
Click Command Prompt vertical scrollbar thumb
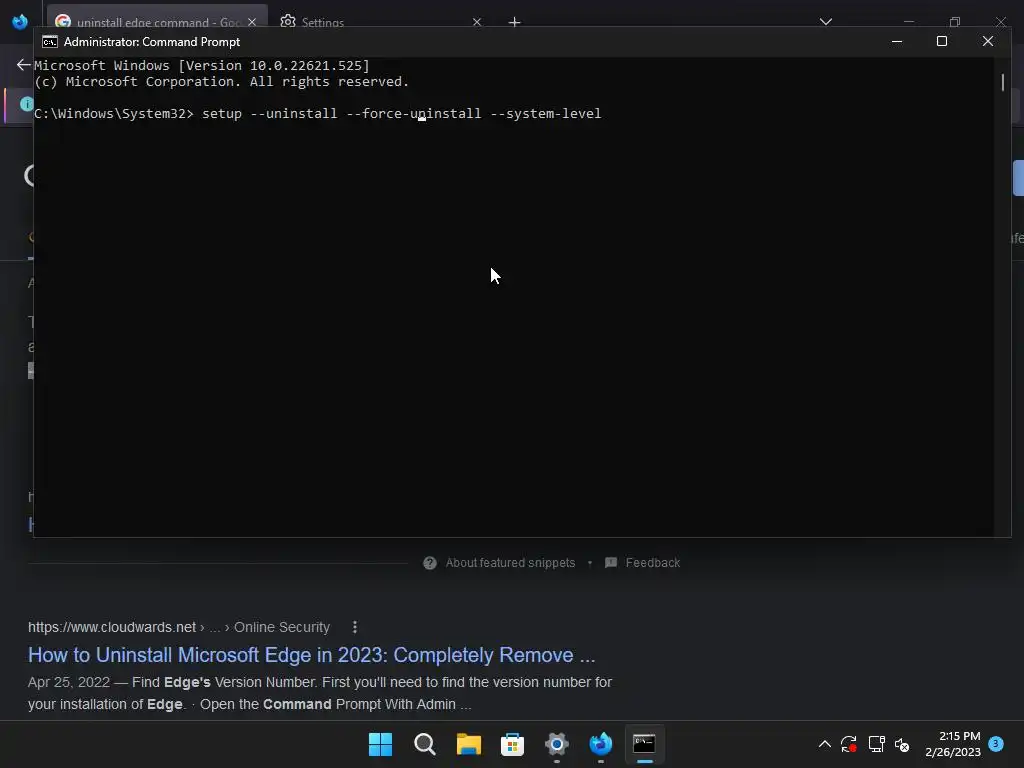(1002, 82)
